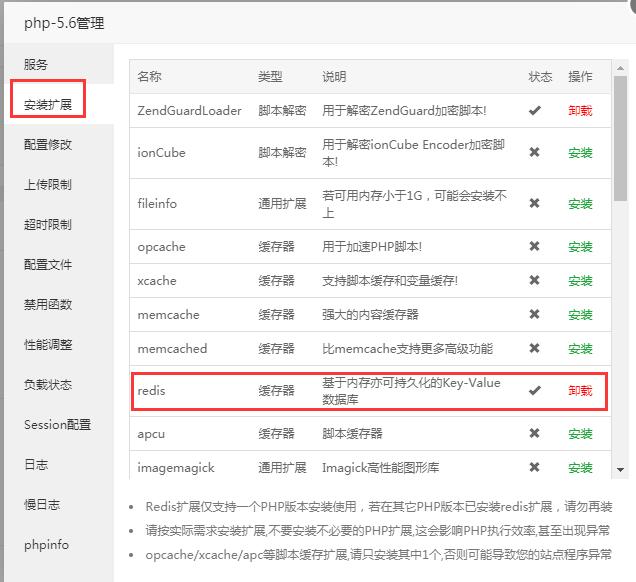Click the xcache not-installed X icon
The height and width of the screenshot is (582, 636).
tap(534, 281)
